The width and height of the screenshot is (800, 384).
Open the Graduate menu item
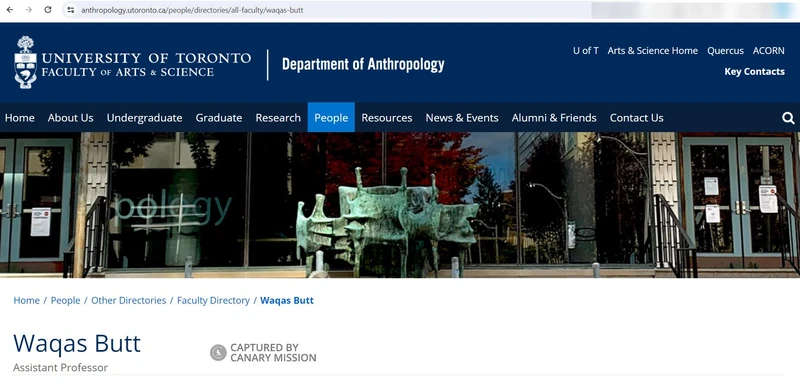(x=219, y=118)
